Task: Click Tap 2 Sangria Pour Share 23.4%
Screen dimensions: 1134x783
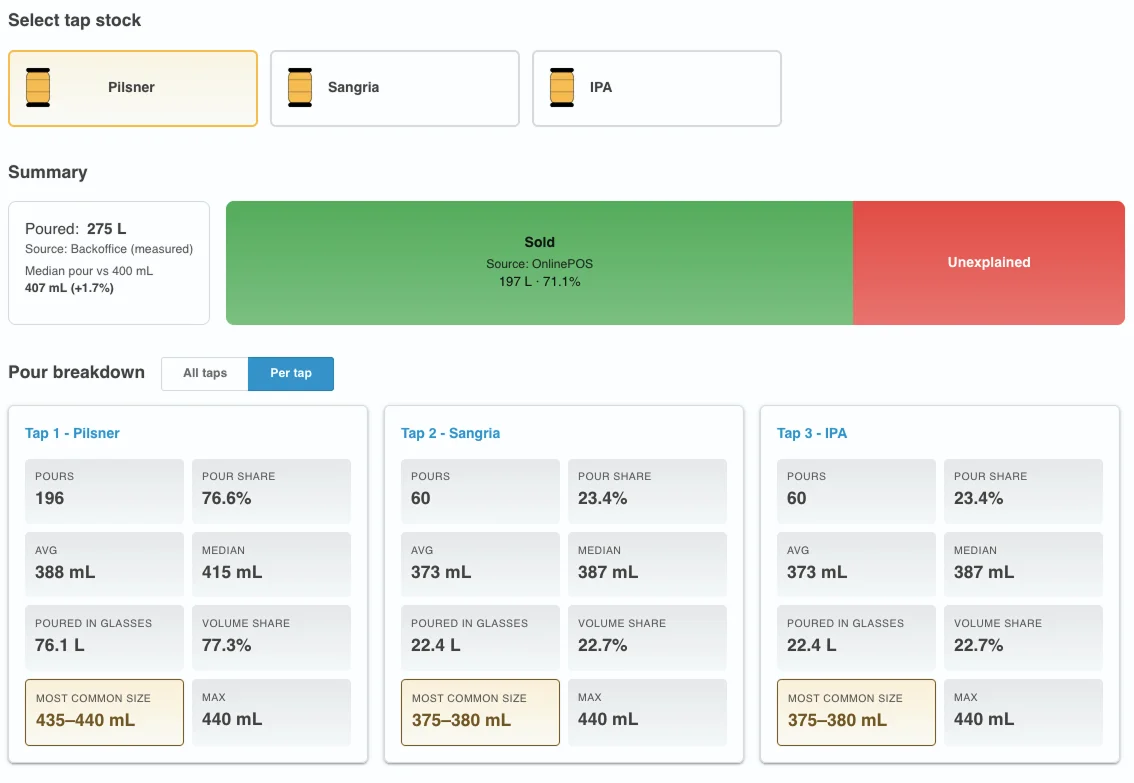Action: [x=647, y=491]
